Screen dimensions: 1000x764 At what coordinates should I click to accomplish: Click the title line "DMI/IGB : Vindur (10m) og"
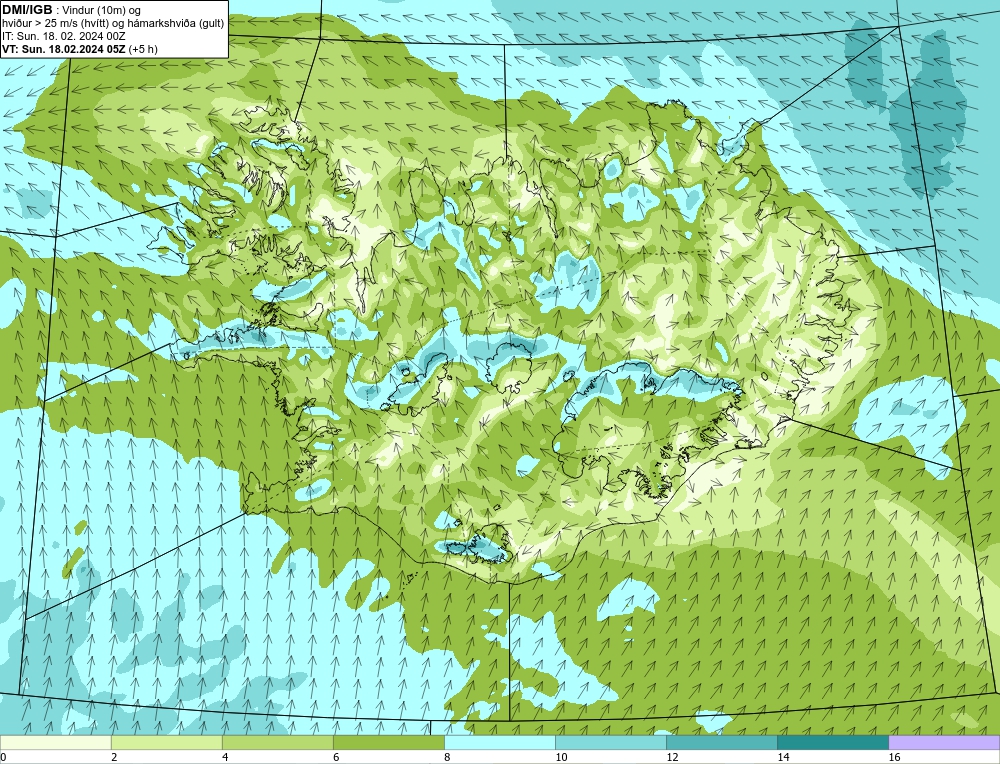[71, 10]
